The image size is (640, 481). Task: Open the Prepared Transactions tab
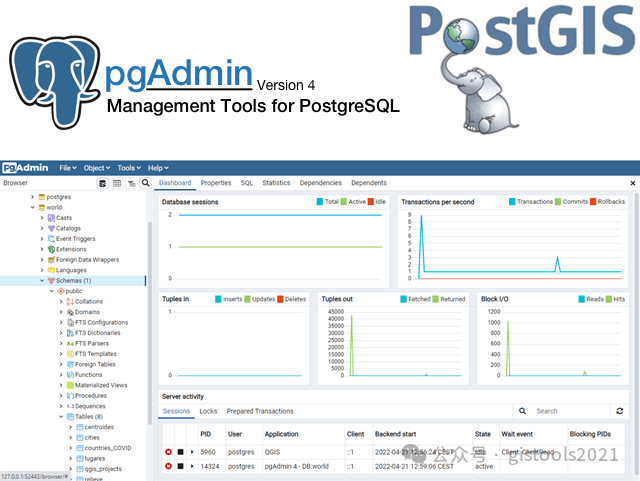coord(260,411)
